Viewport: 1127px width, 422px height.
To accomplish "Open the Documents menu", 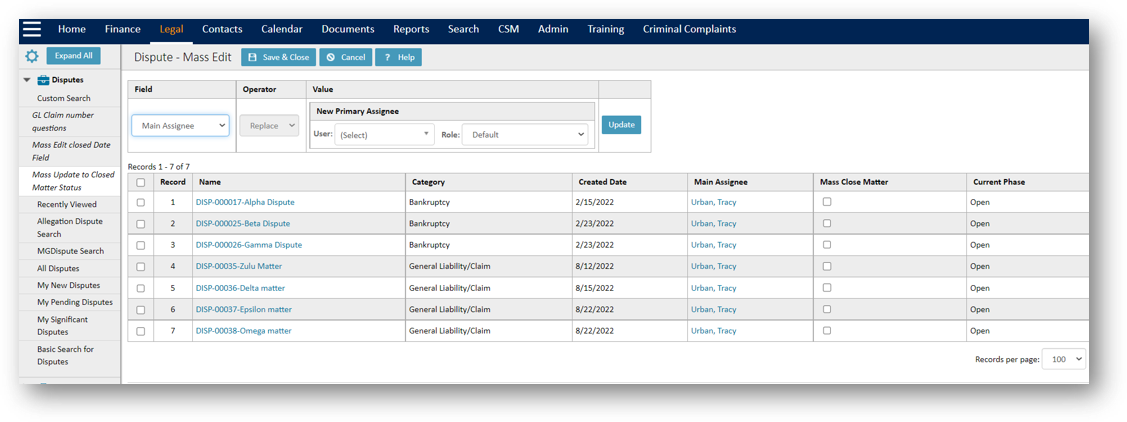I will click(x=348, y=29).
